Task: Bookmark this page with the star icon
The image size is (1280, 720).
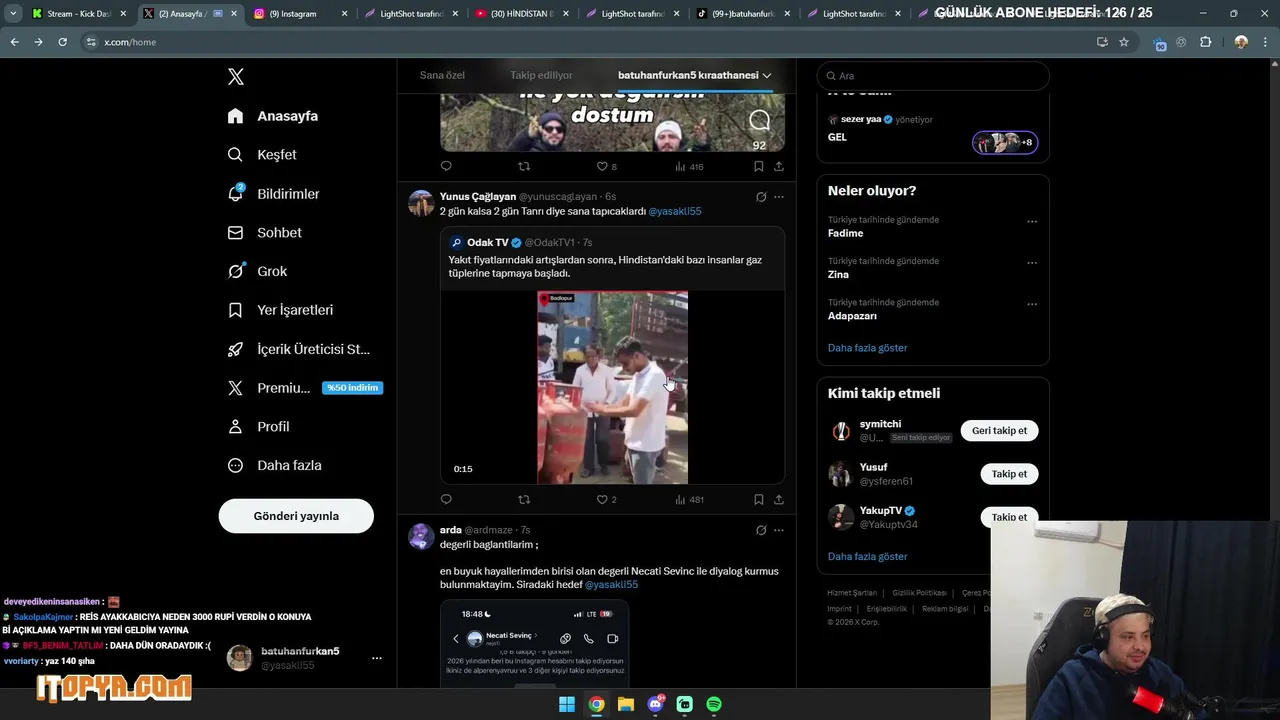Action: tap(1124, 42)
